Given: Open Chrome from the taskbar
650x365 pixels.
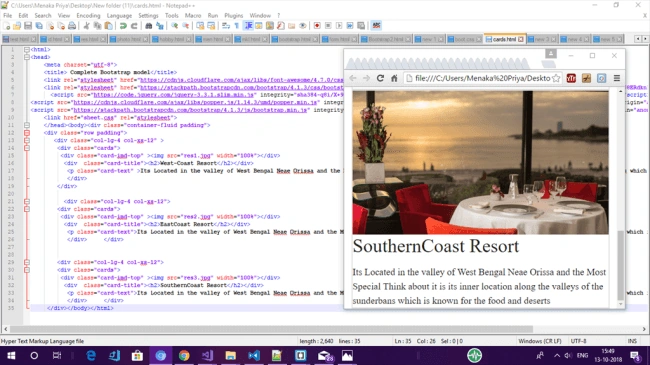Looking at the screenshot, I should point(184,355).
